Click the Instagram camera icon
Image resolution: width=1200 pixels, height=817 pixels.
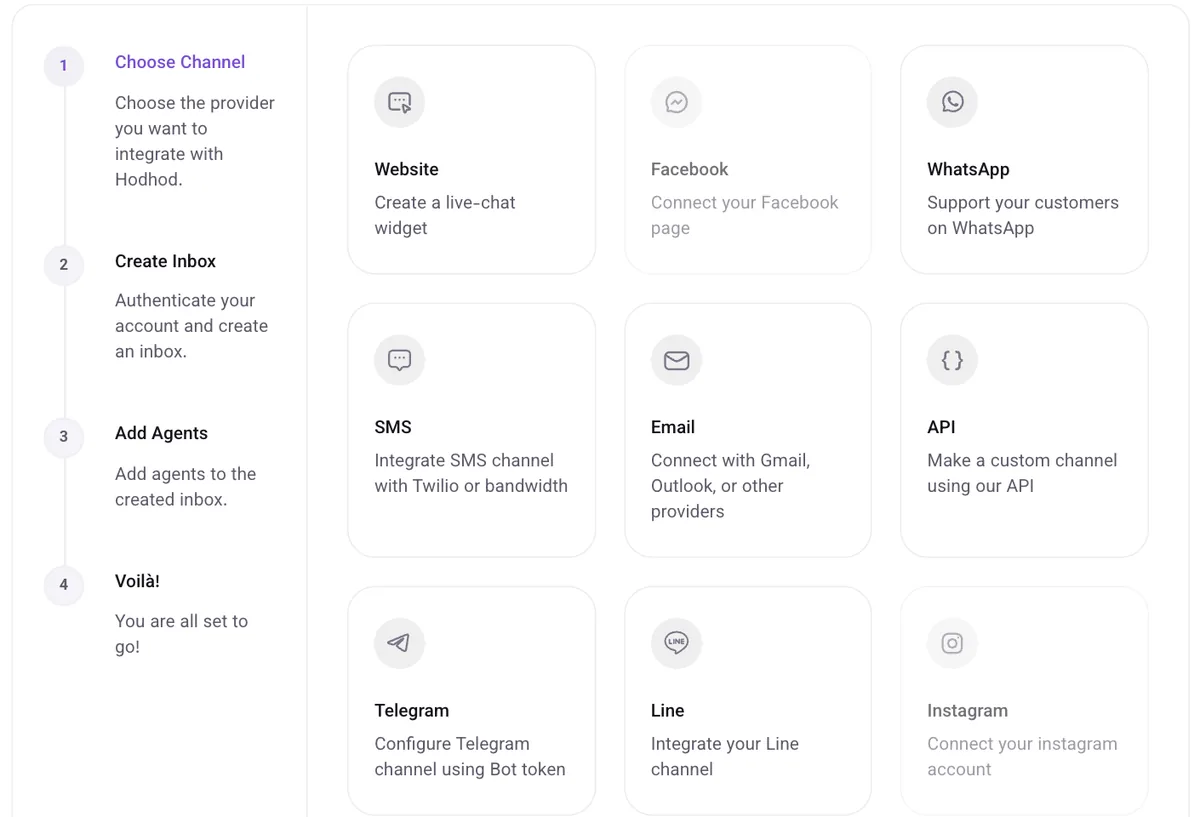click(952, 643)
